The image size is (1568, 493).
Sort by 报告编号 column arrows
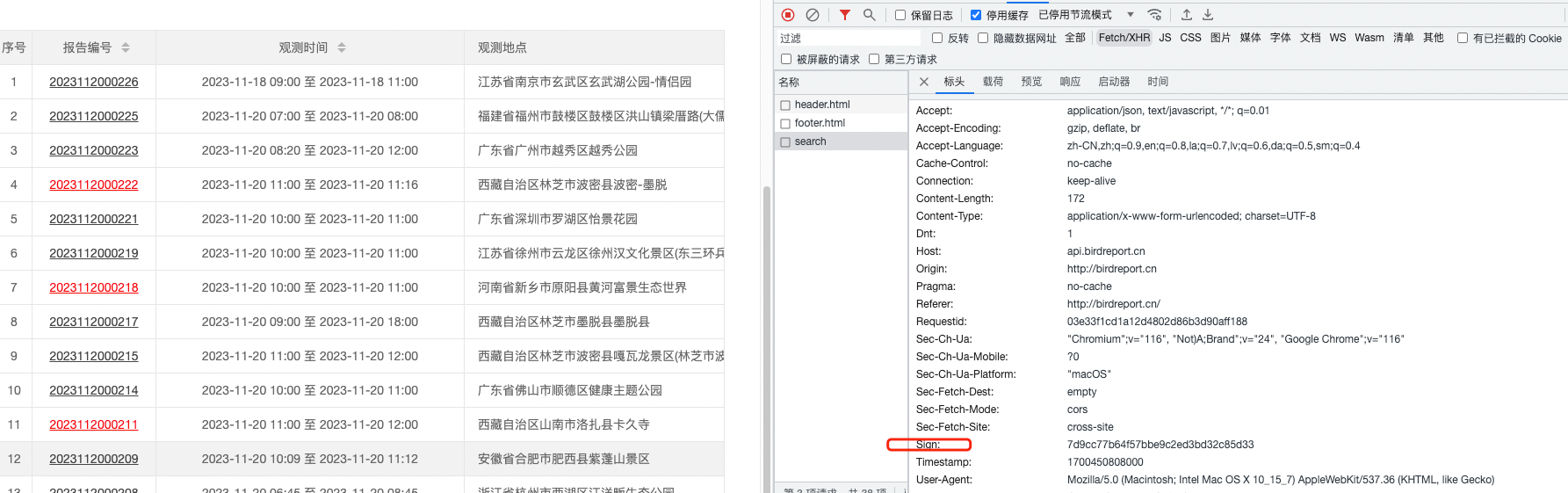[x=126, y=47]
